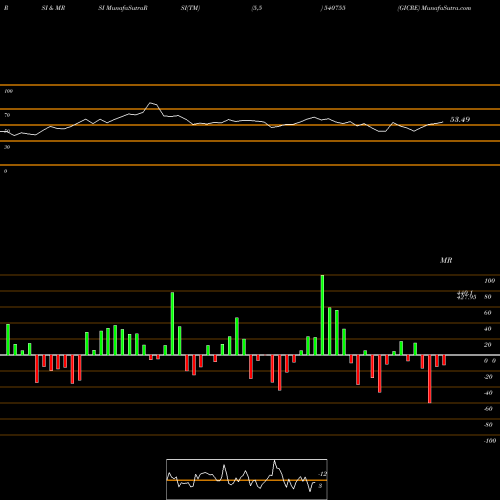Click the 30 level label on RSI axis
Image resolution: width=500 pixels, height=500 pixels.
(x=7, y=147)
